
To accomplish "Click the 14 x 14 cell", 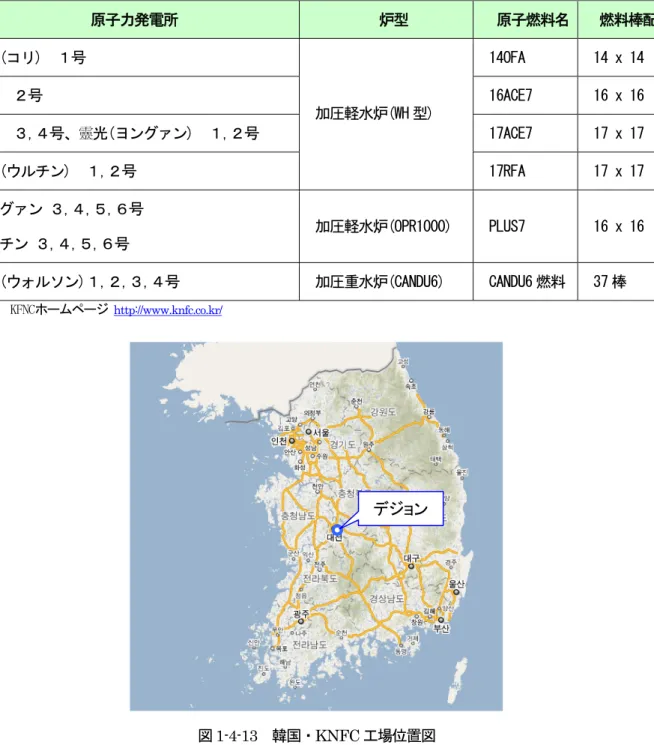I will 616,57.
